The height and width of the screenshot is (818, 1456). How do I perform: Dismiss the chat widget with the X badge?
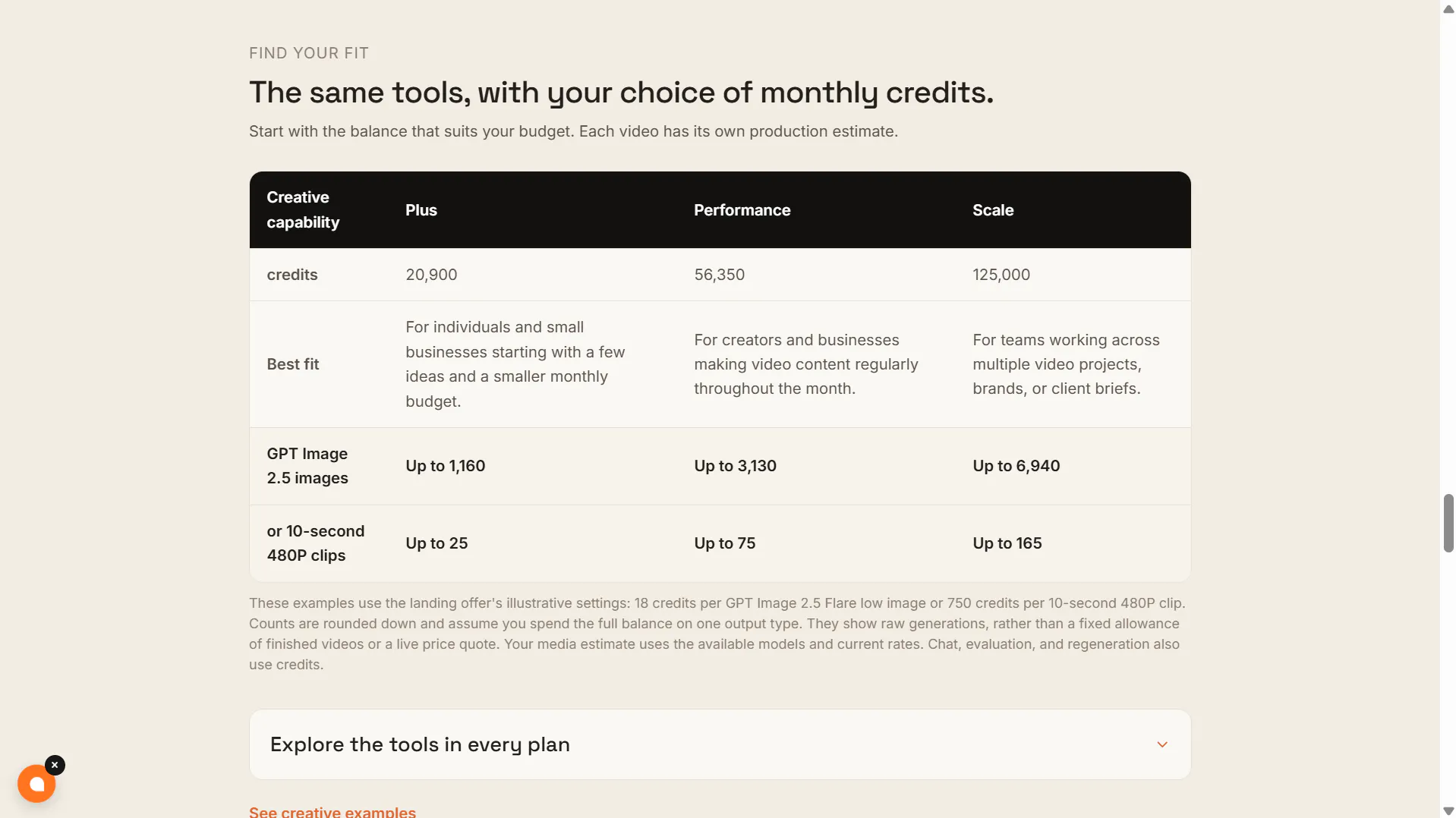coord(55,765)
